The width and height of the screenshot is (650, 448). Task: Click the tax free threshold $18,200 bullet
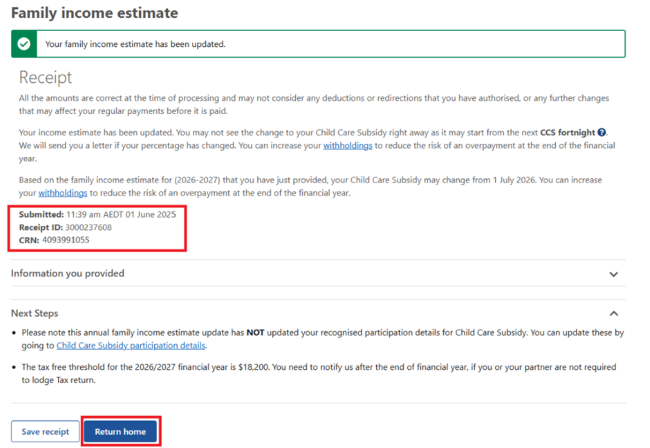click(300, 371)
